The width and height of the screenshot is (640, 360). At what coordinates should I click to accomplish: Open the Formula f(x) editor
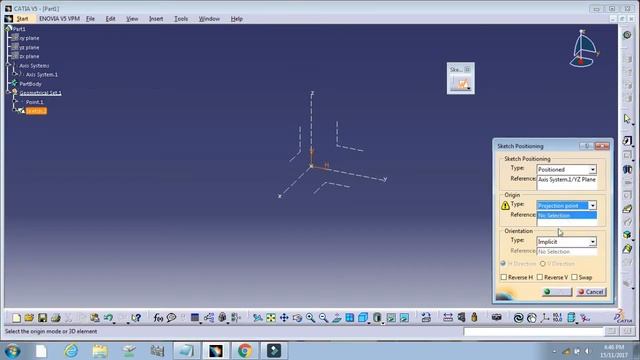(x=158, y=318)
